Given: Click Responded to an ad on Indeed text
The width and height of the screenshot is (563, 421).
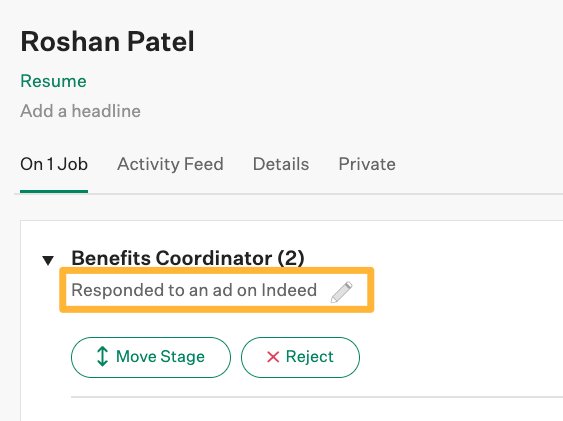Looking at the screenshot, I should coord(194,290).
